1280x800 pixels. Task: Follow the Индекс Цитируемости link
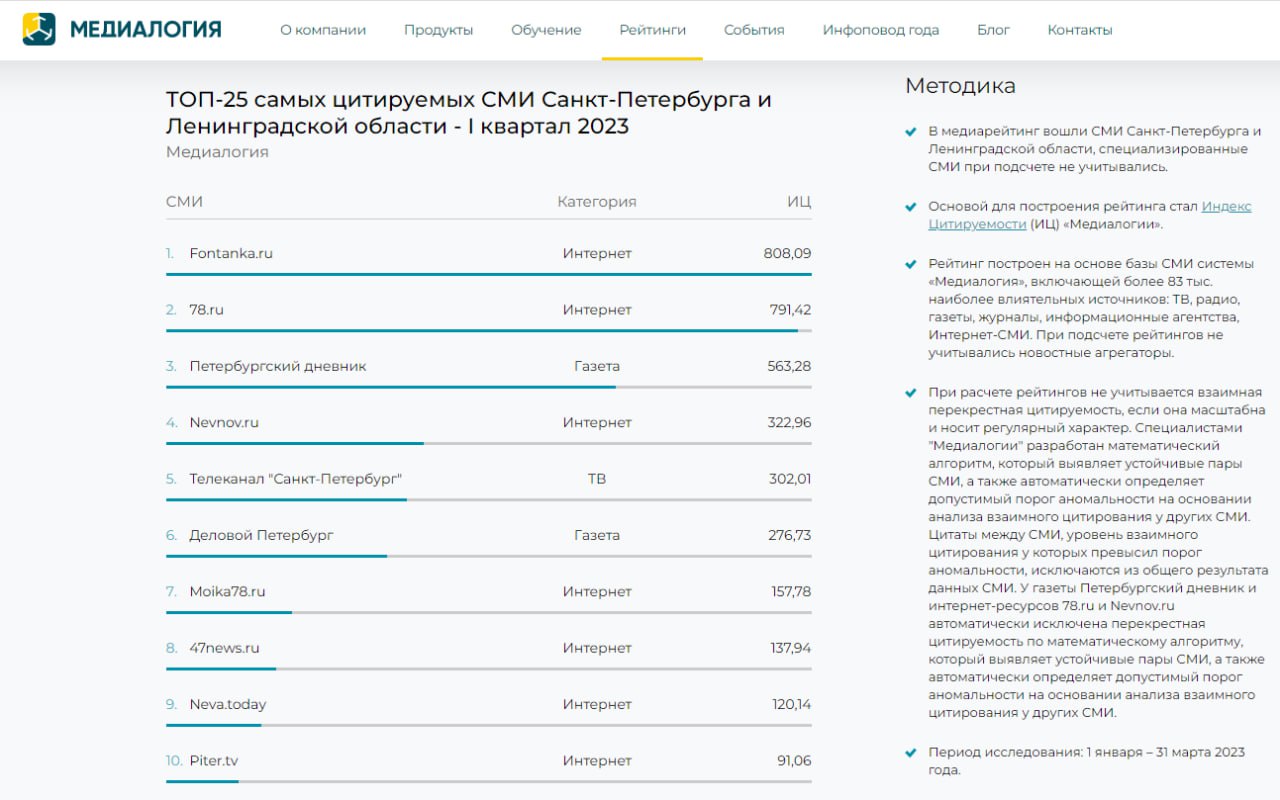1090,215
